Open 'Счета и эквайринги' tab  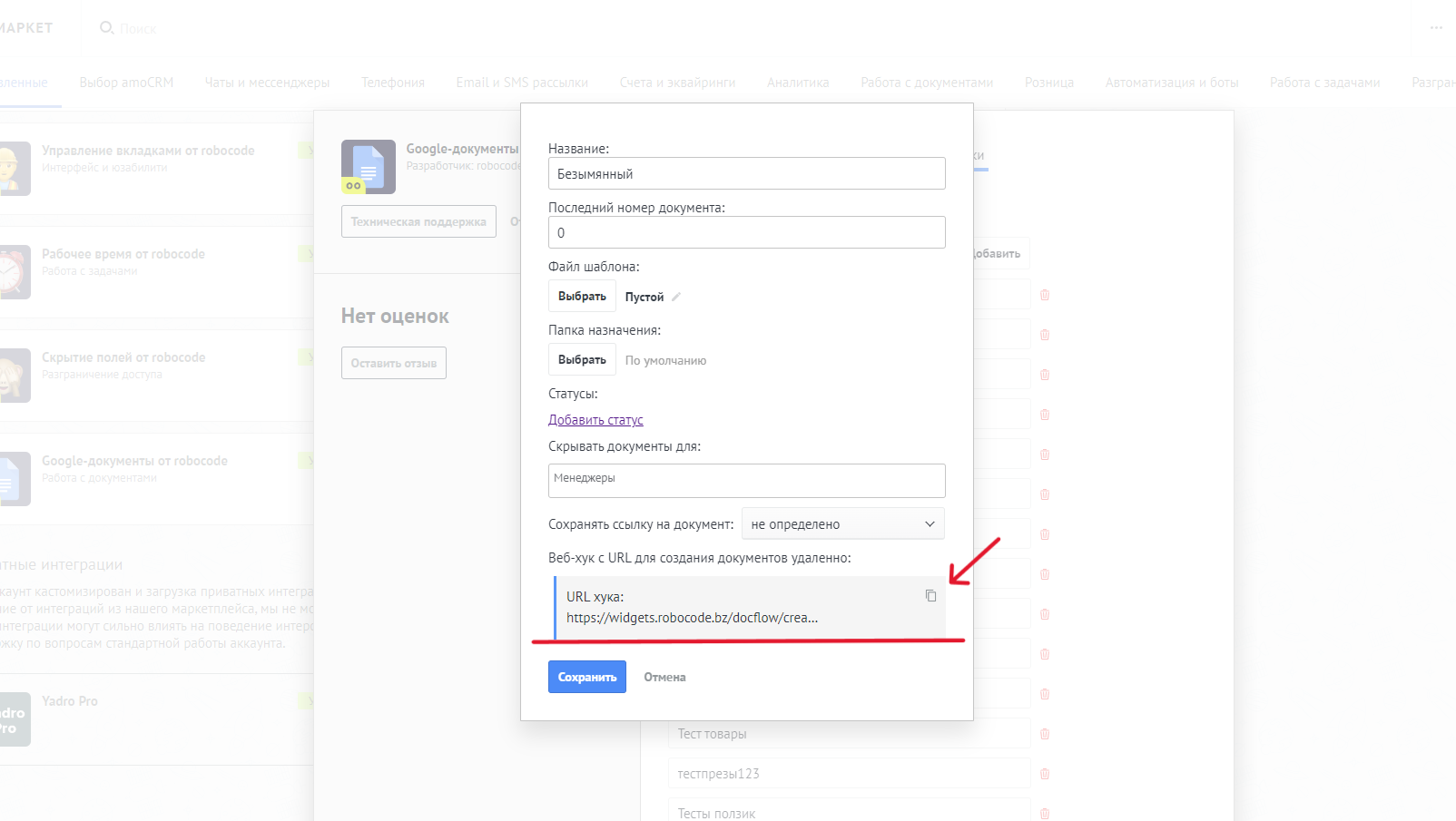[x=677, y=83]
